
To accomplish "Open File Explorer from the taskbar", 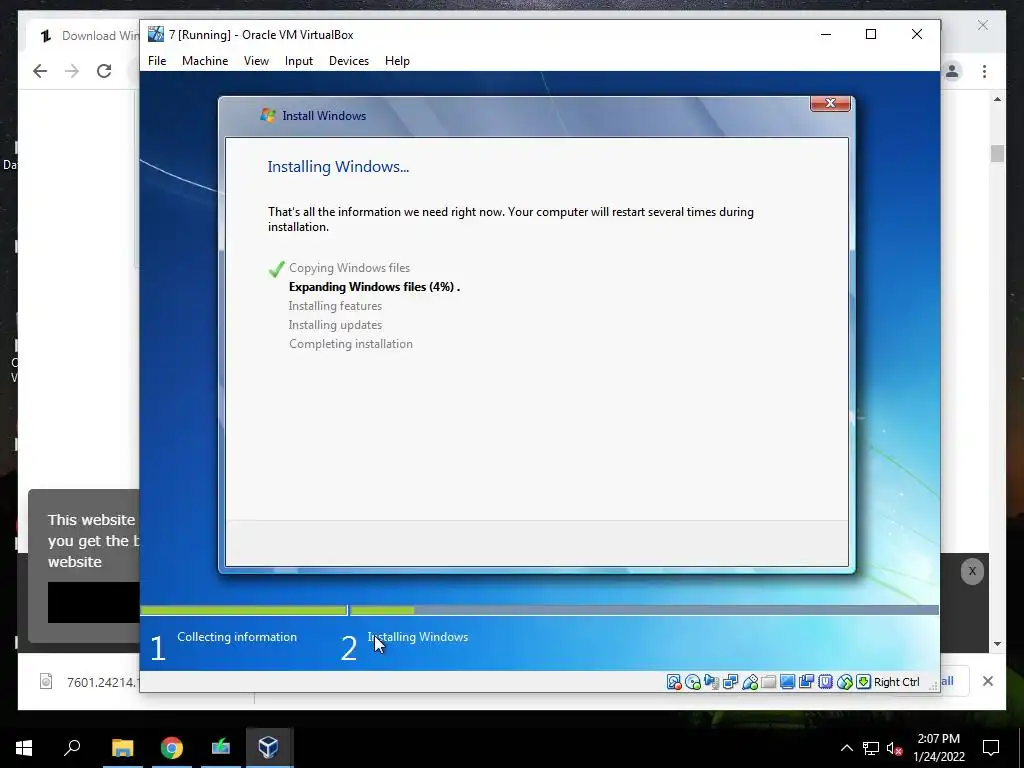I will [x=122, y=748].
